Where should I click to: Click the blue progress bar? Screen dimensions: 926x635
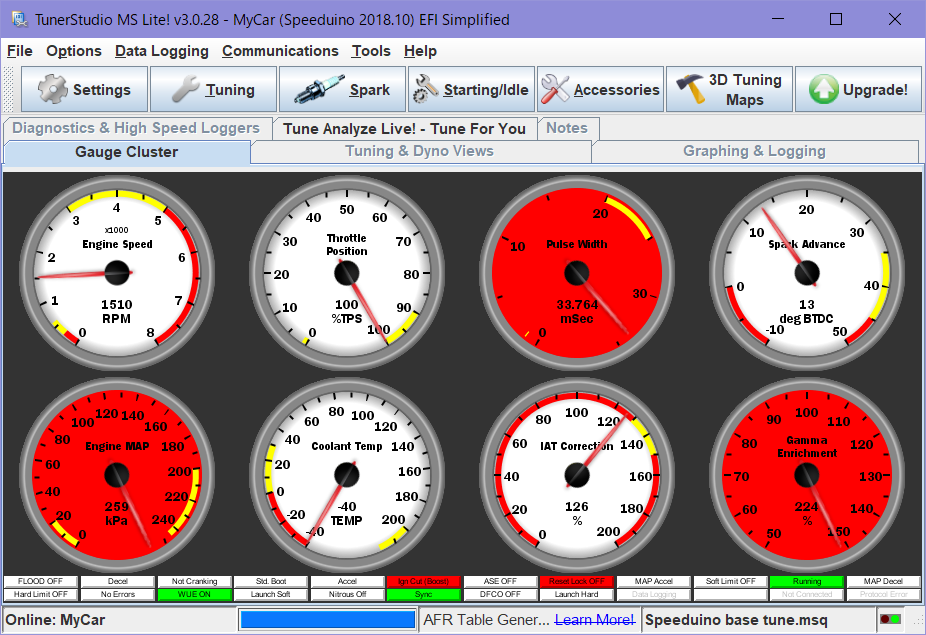point(327,620)
